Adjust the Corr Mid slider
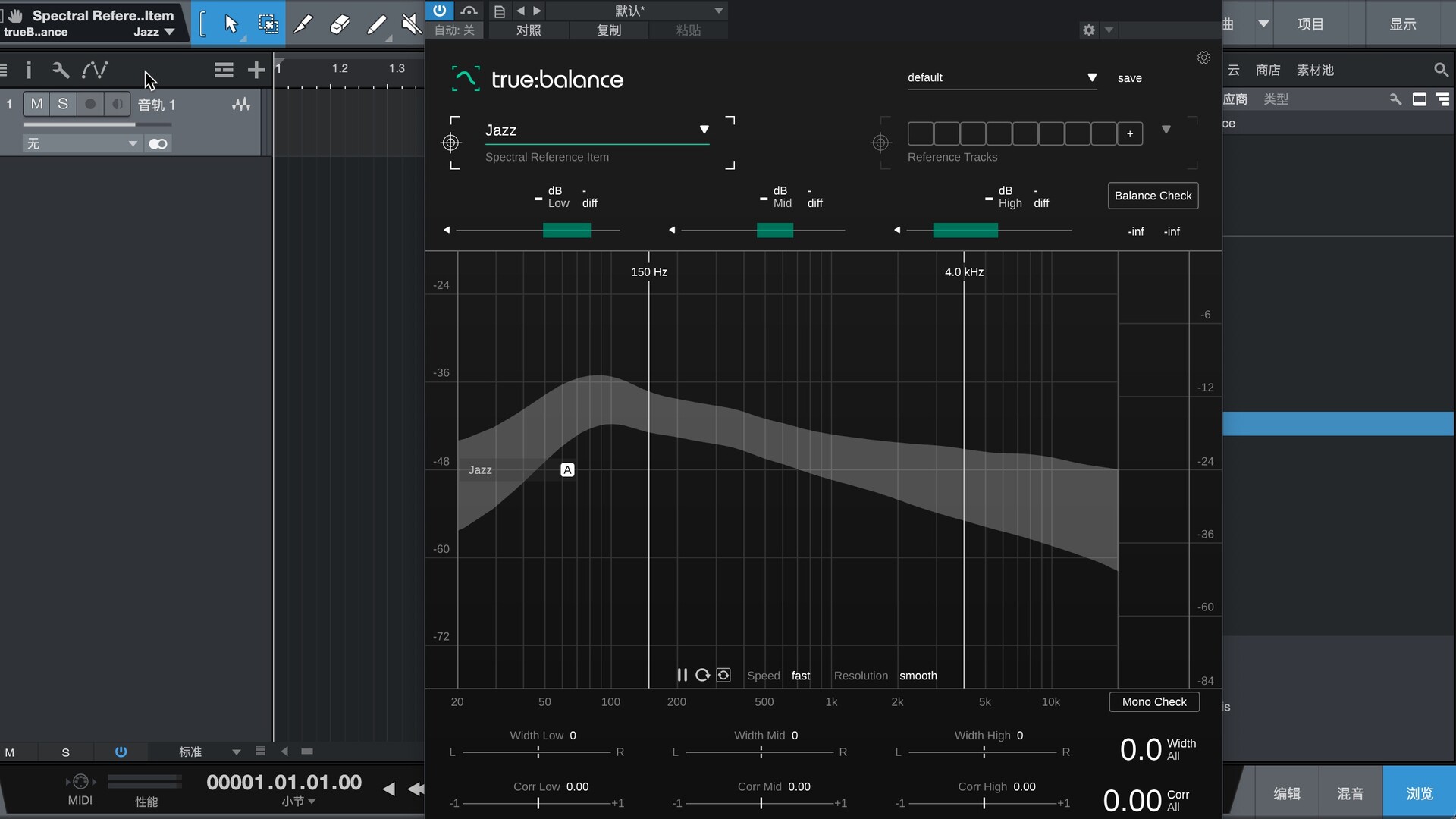1456x819 pixels. [761, 803]
